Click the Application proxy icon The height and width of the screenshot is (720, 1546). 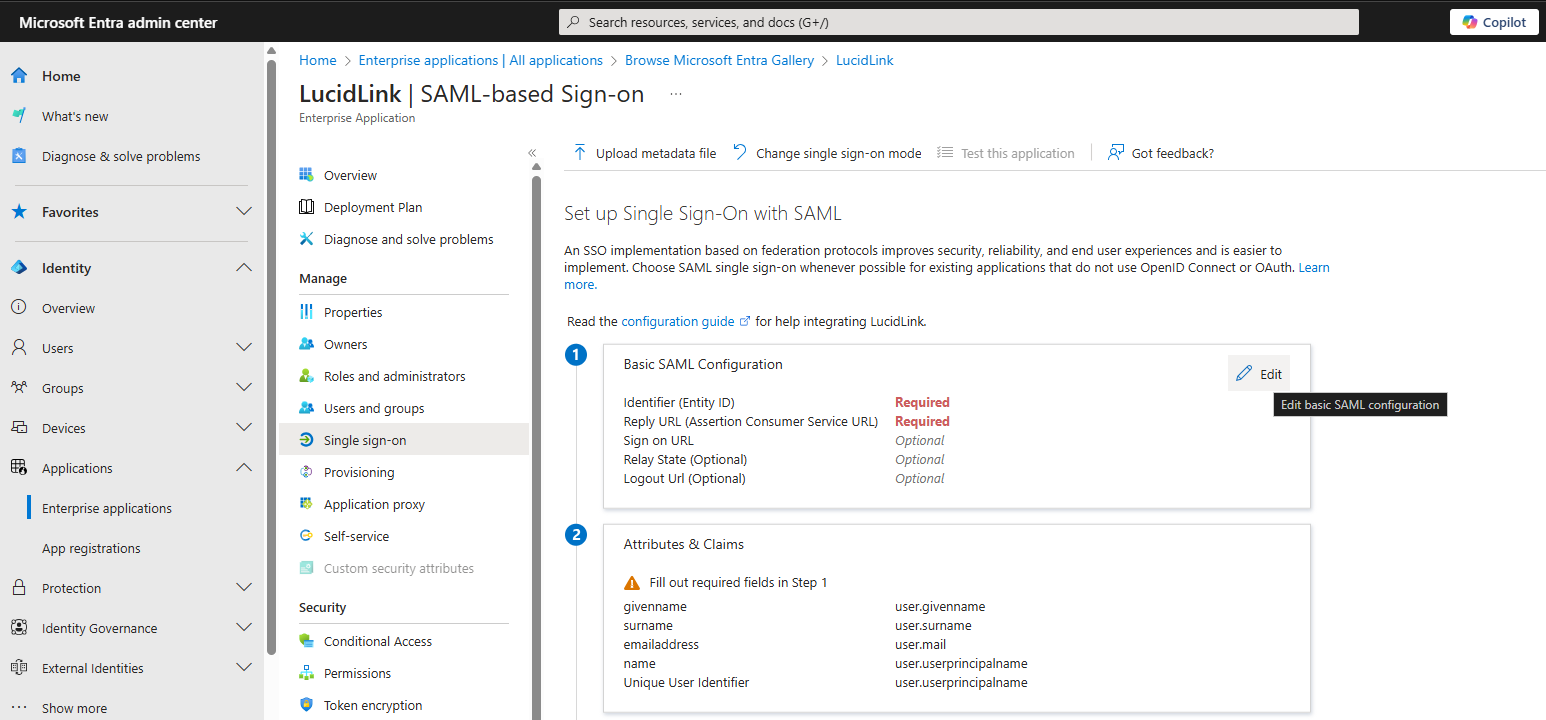[307, 504]
